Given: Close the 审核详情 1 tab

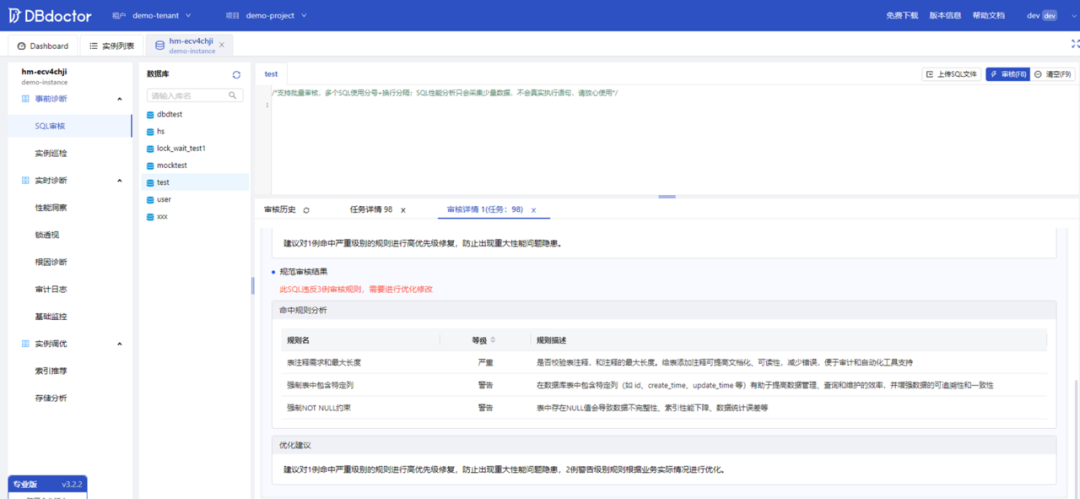Looking at the screenshot, I should tap(534, 210).
